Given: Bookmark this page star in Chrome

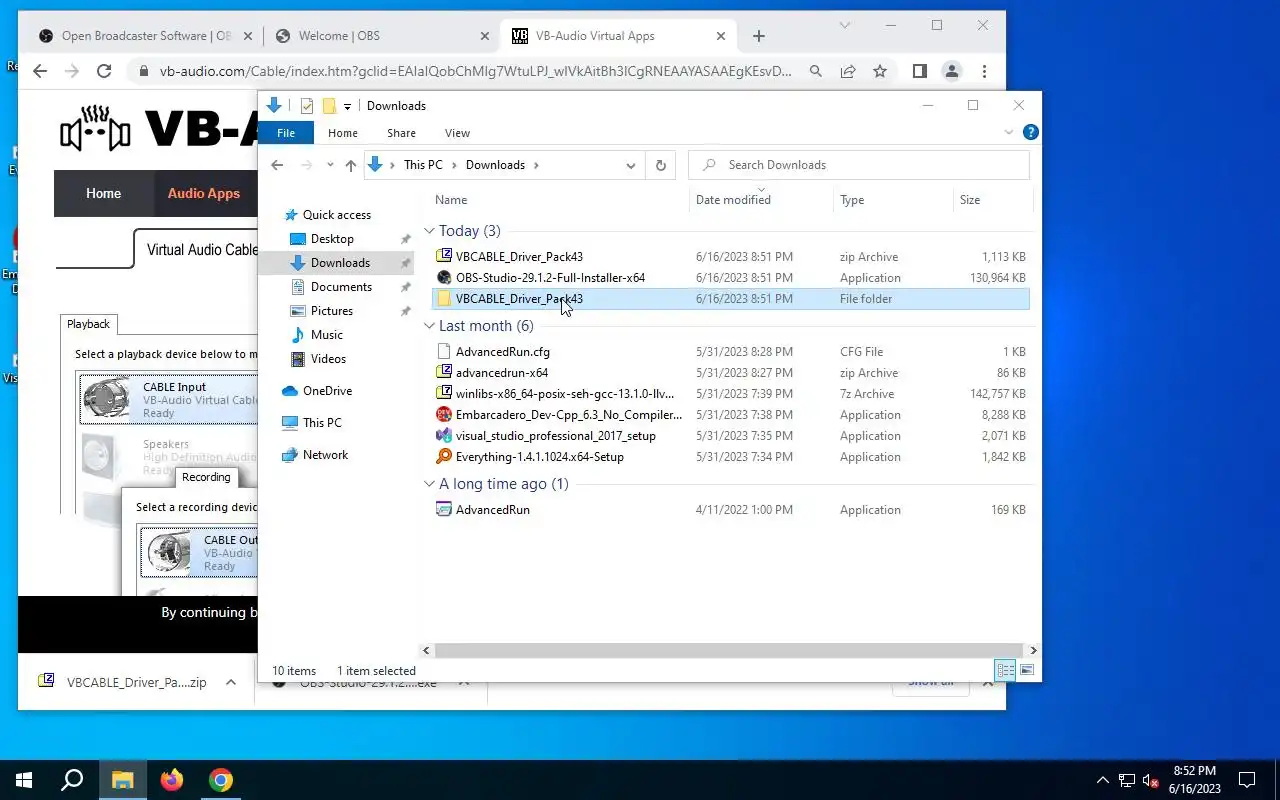Looking at the screenshot, I should (x=880, y=71).
